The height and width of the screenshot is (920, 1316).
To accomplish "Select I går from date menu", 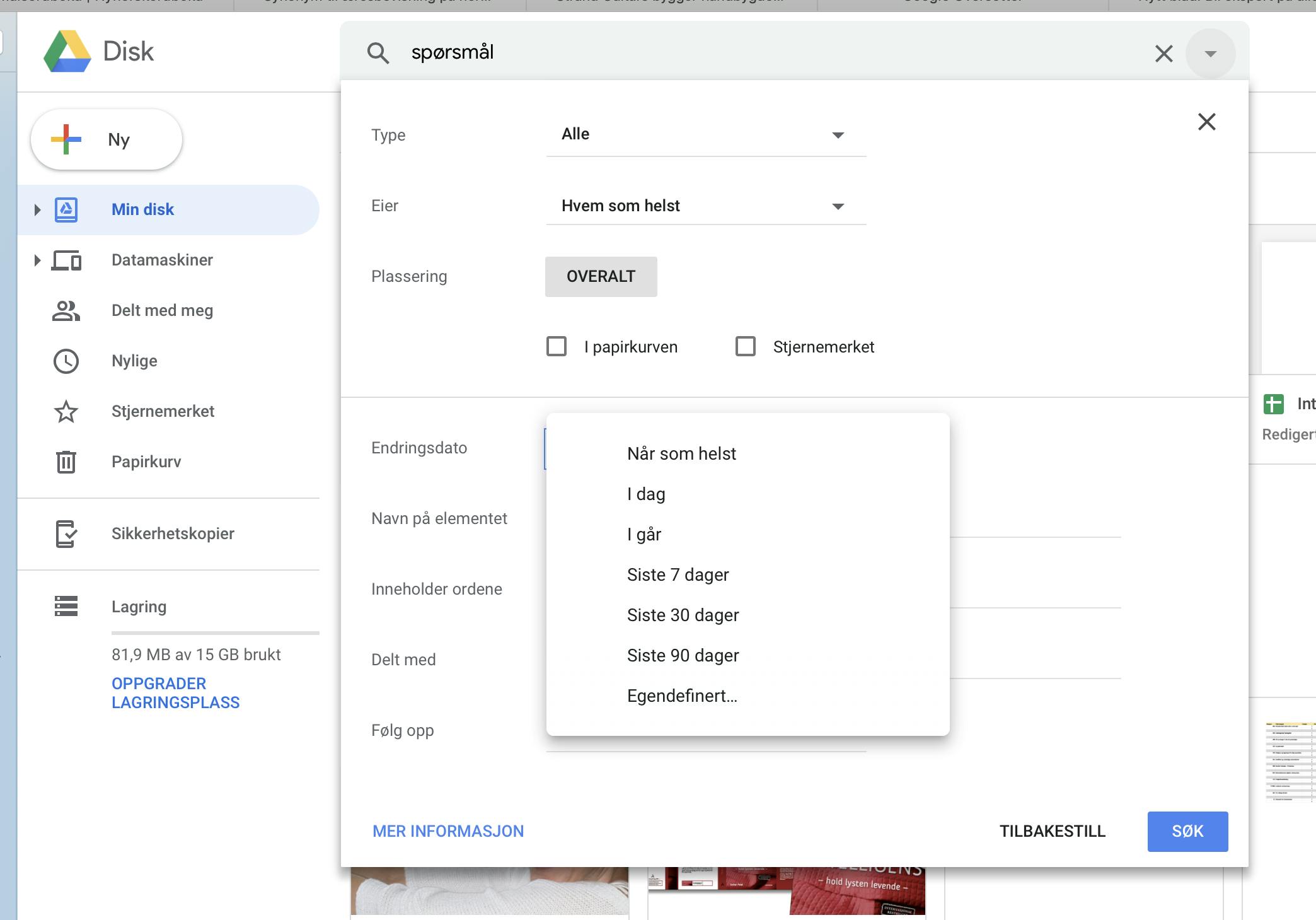I will tap(747, 534).
